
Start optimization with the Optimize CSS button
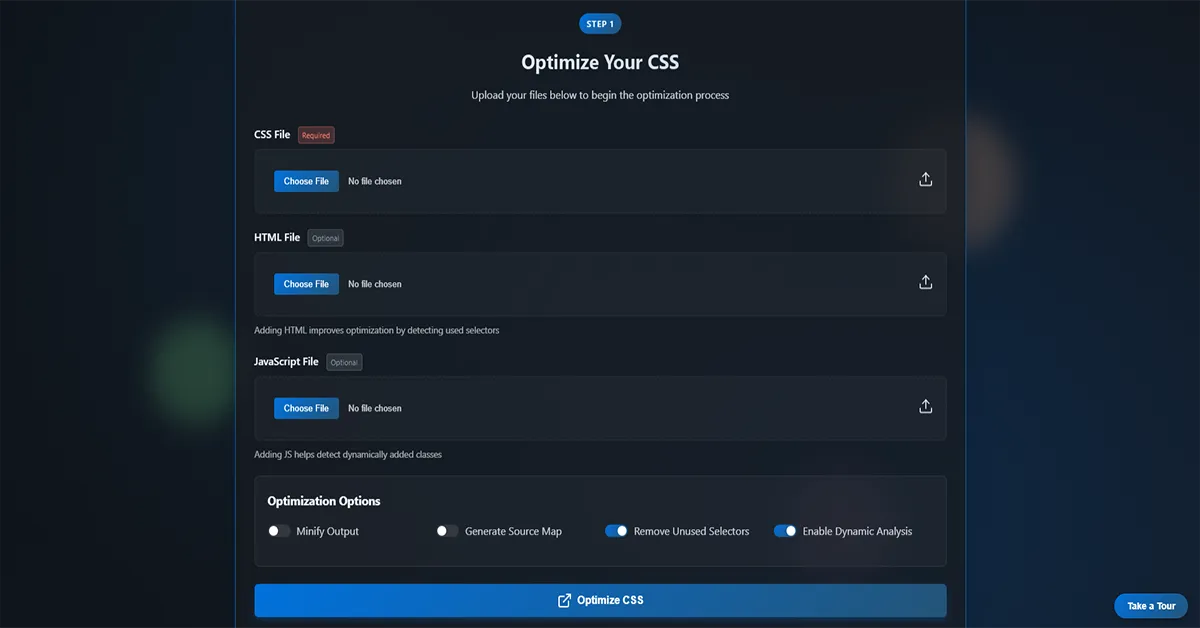[x=600, y=600]
